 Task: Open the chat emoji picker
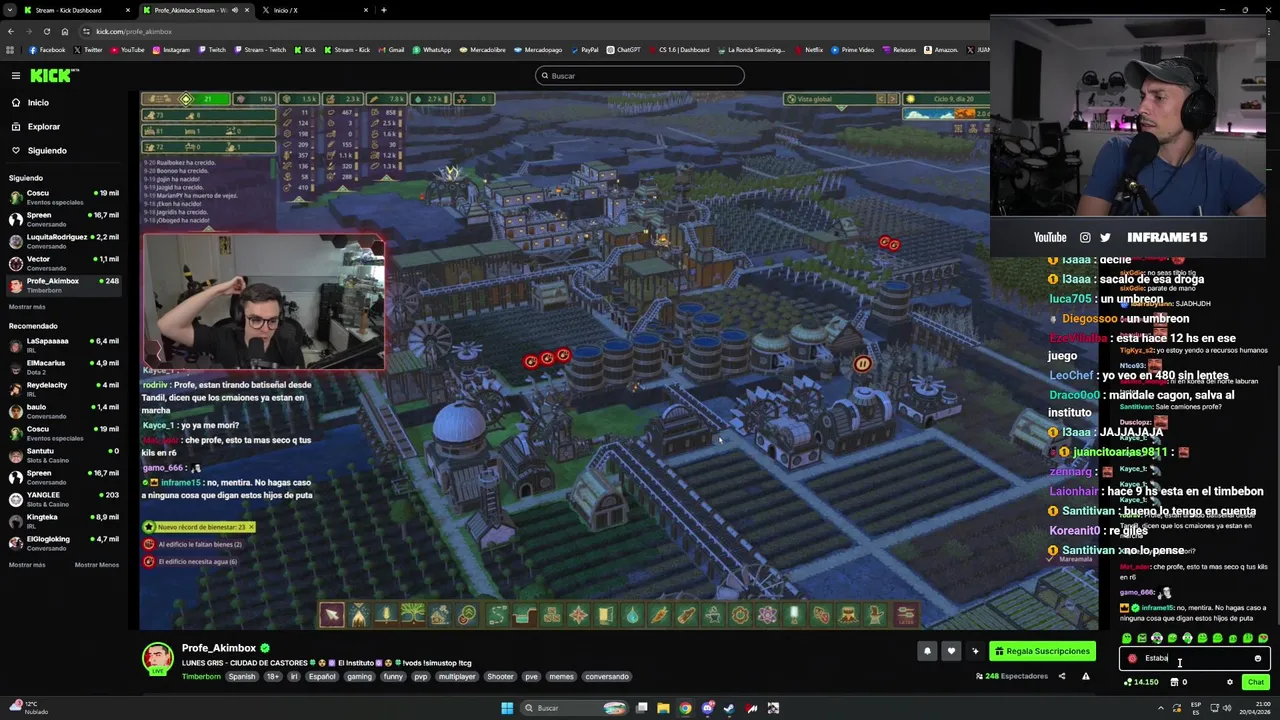tap(1257, 659)
